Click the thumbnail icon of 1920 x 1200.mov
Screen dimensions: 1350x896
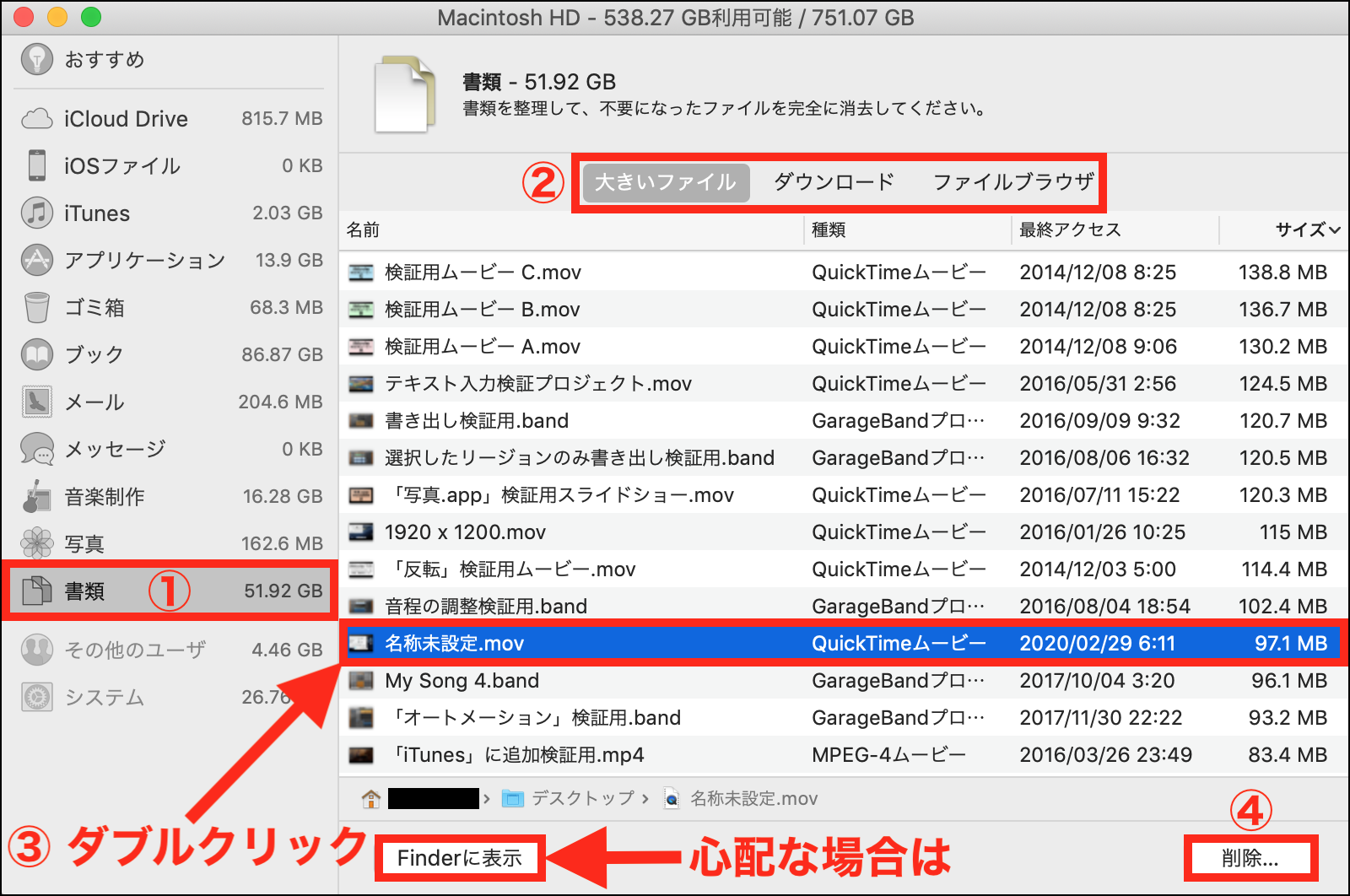pos(361,532)
